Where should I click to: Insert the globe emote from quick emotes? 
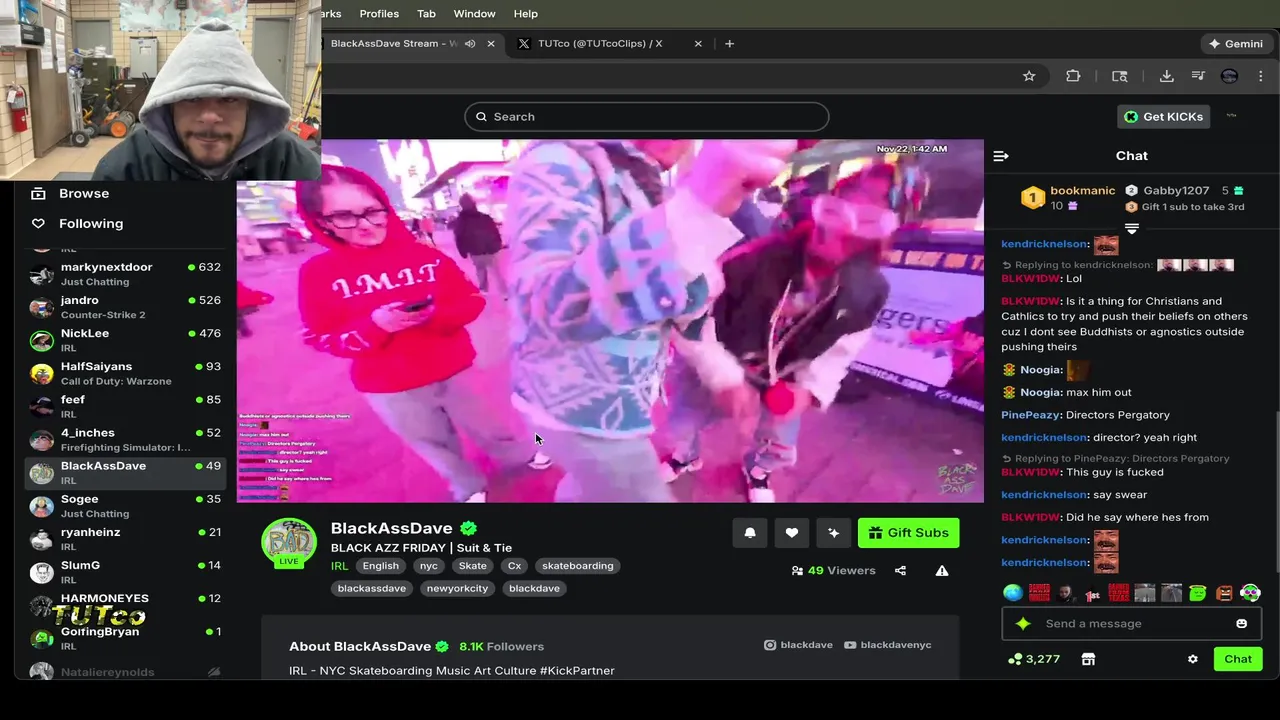coord(1013,594)
